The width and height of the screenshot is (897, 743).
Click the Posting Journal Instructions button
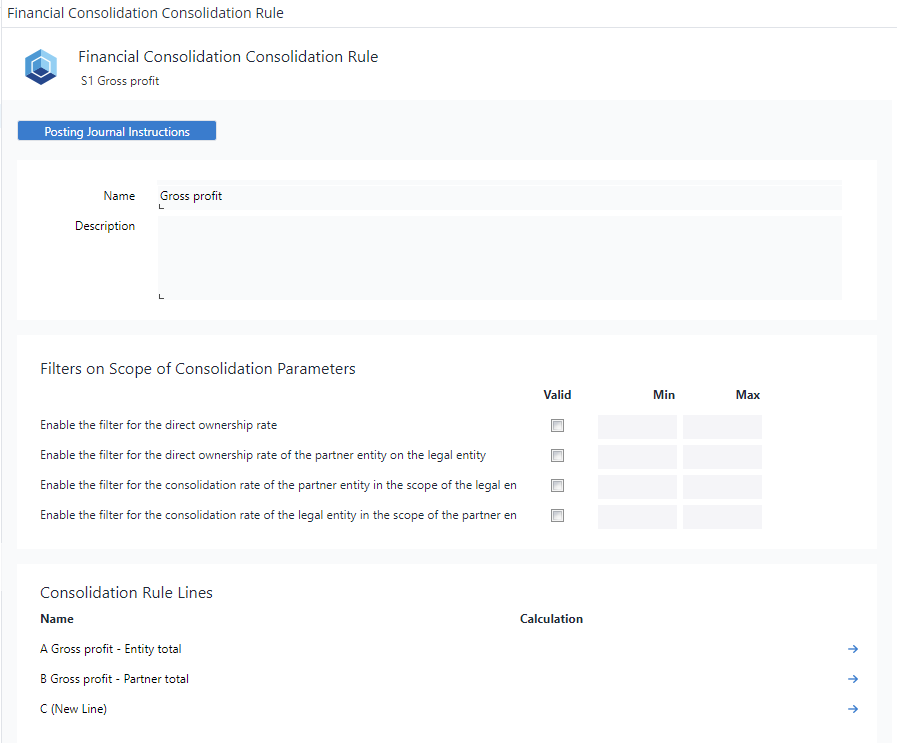point(116,131)
